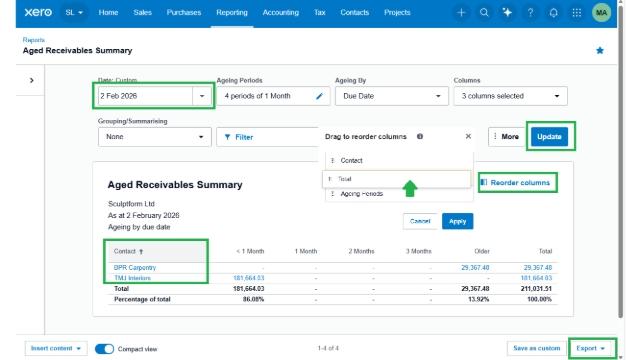The width and height of the screenshot is (640, 360).
Task: Close the reorder columns popup
Action: click(468, 136)
